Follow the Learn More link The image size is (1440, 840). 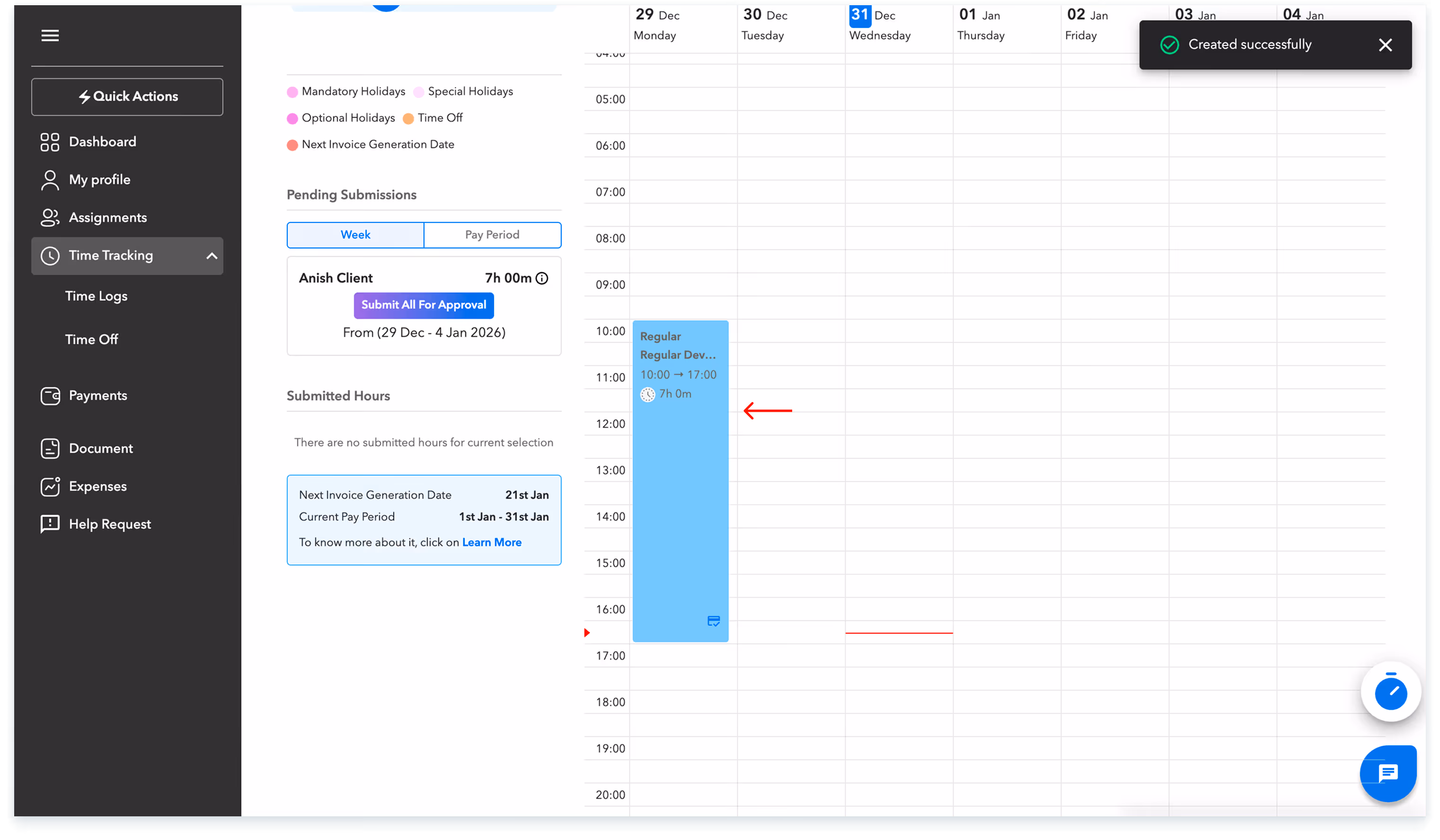coord(491,542)
